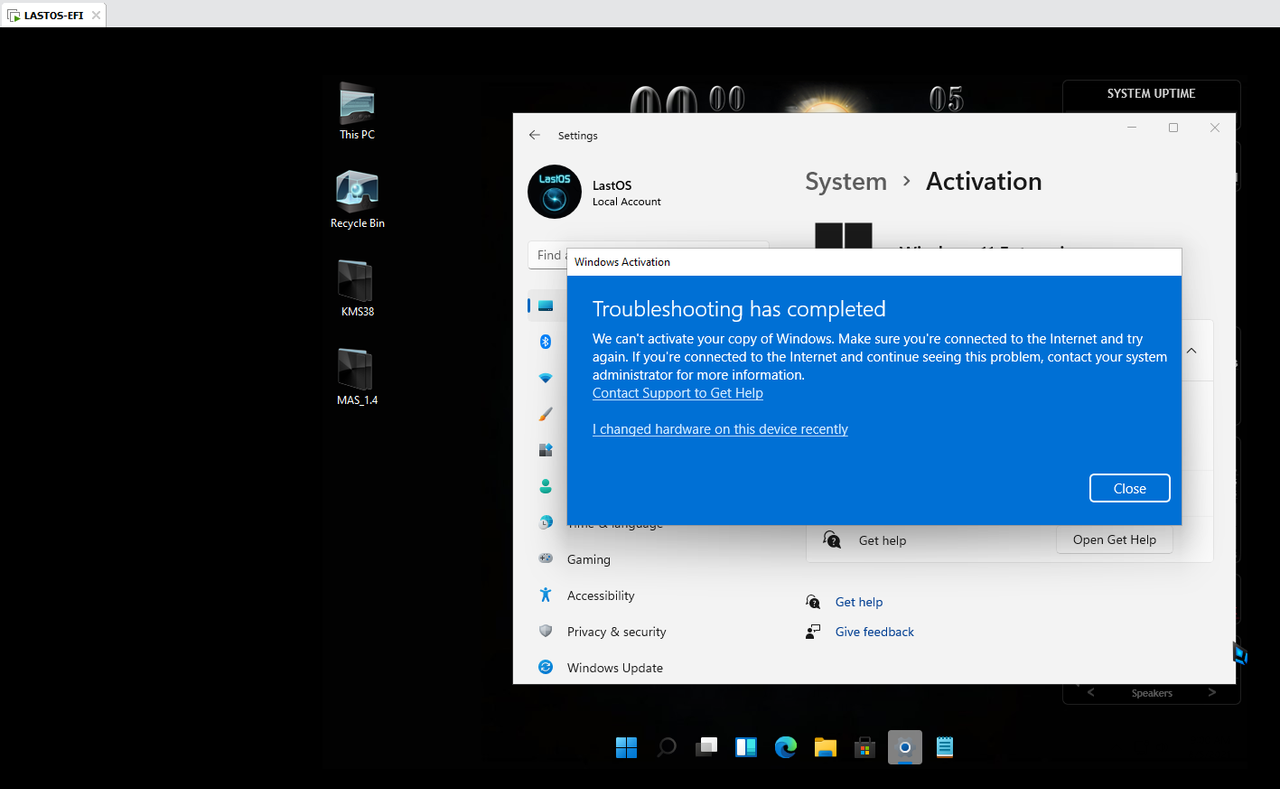Open Microsoft Store from taskbar

pos(865,747)
